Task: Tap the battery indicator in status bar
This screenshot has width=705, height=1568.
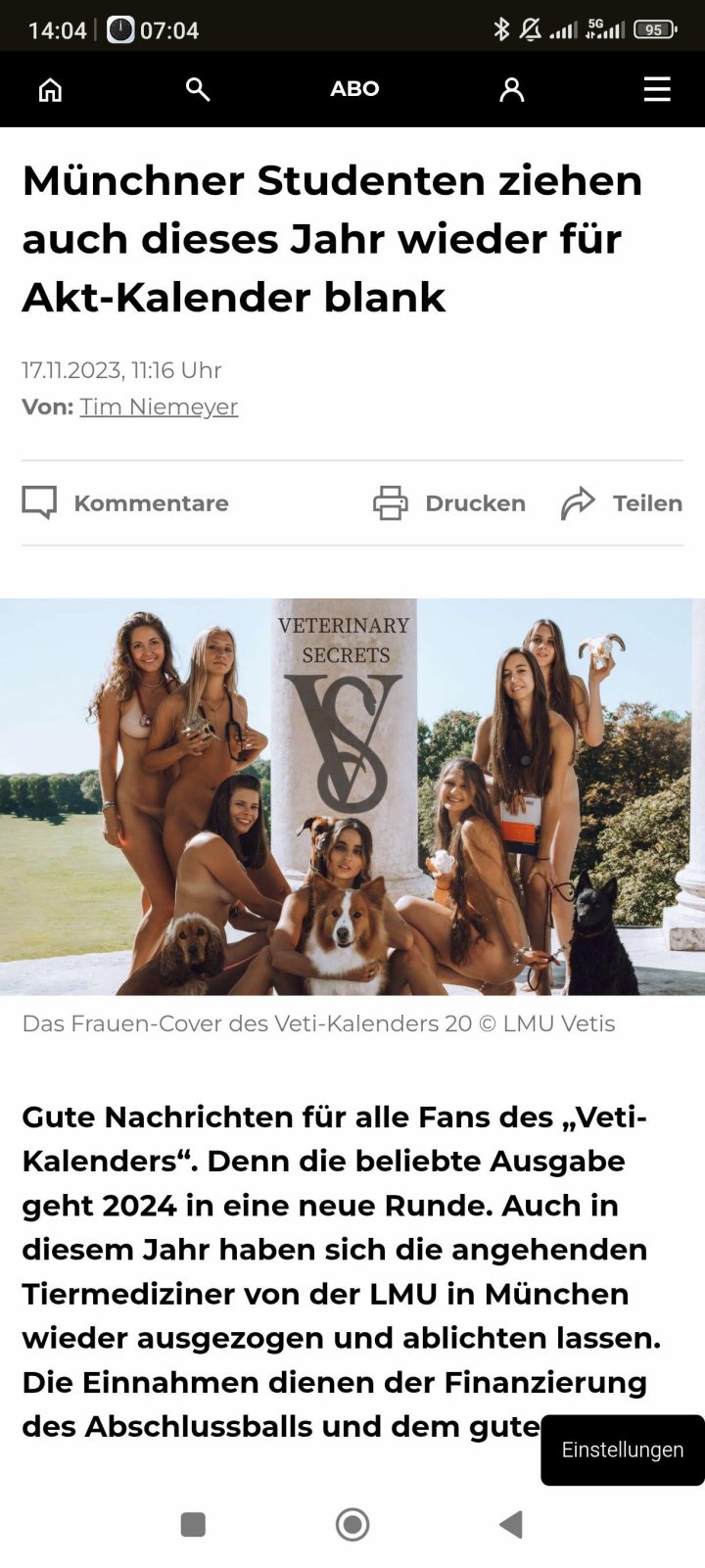Action: [x=655, y=29]
